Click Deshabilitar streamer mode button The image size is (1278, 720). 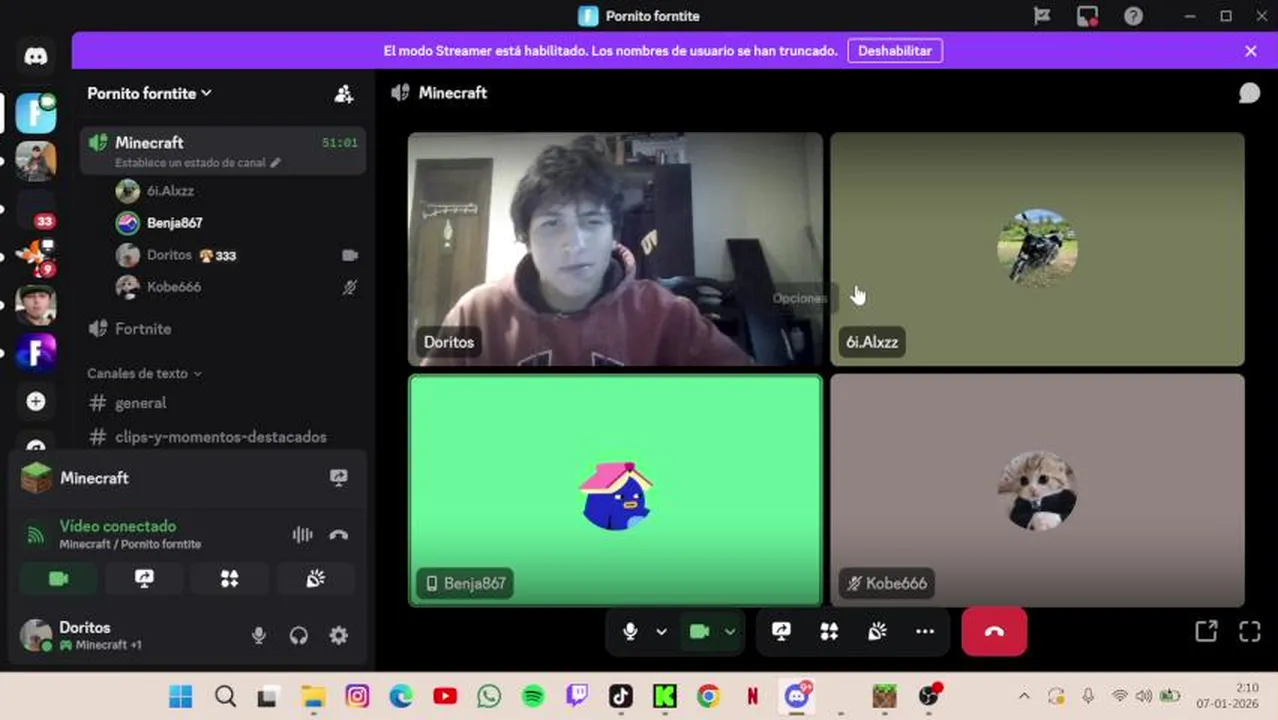(x=895, y=51)
